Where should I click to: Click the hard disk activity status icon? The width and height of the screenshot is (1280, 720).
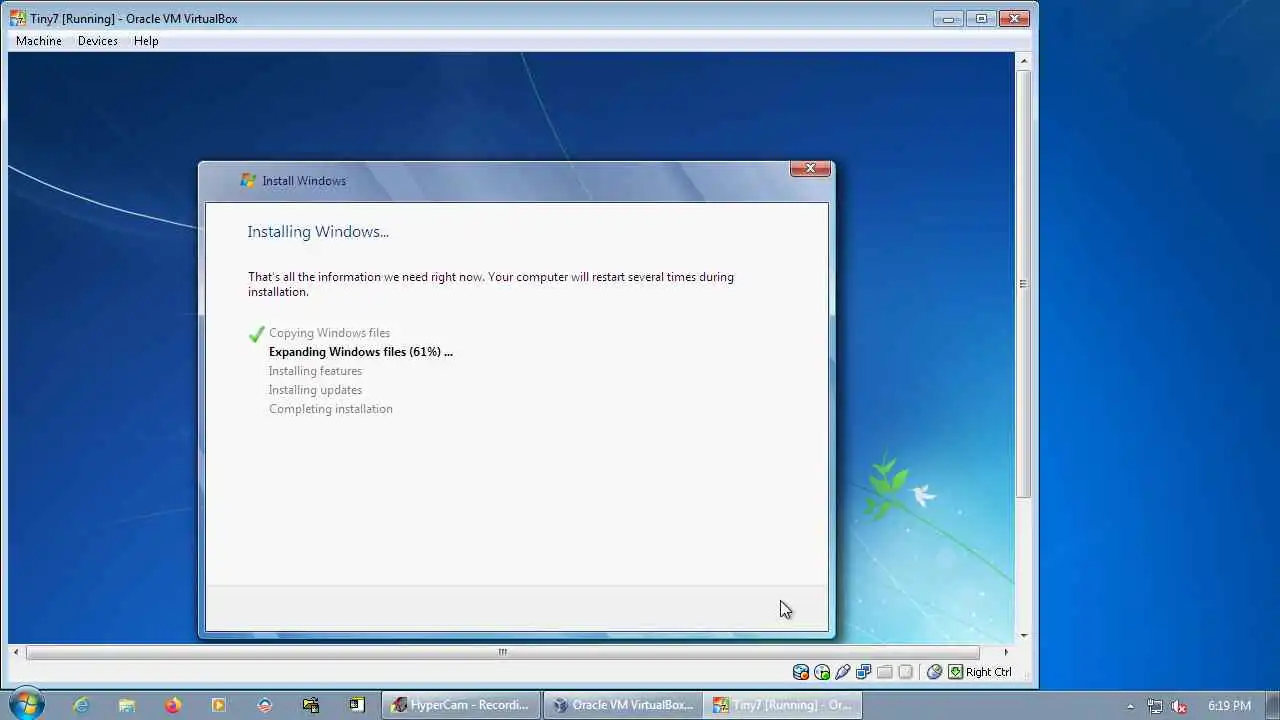[x=800, y=672]
